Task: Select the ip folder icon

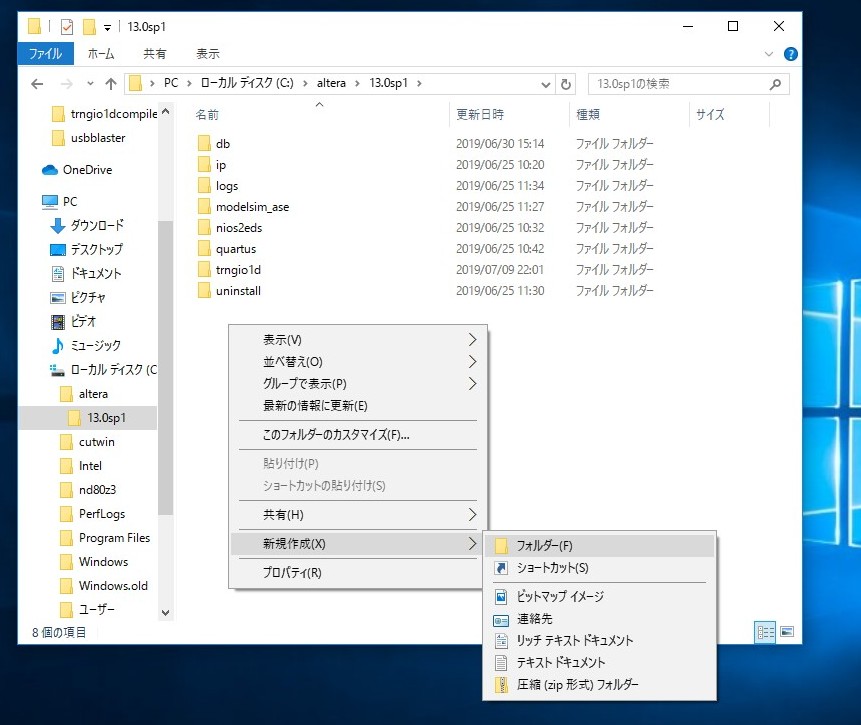Action: [x=204, y=164]
